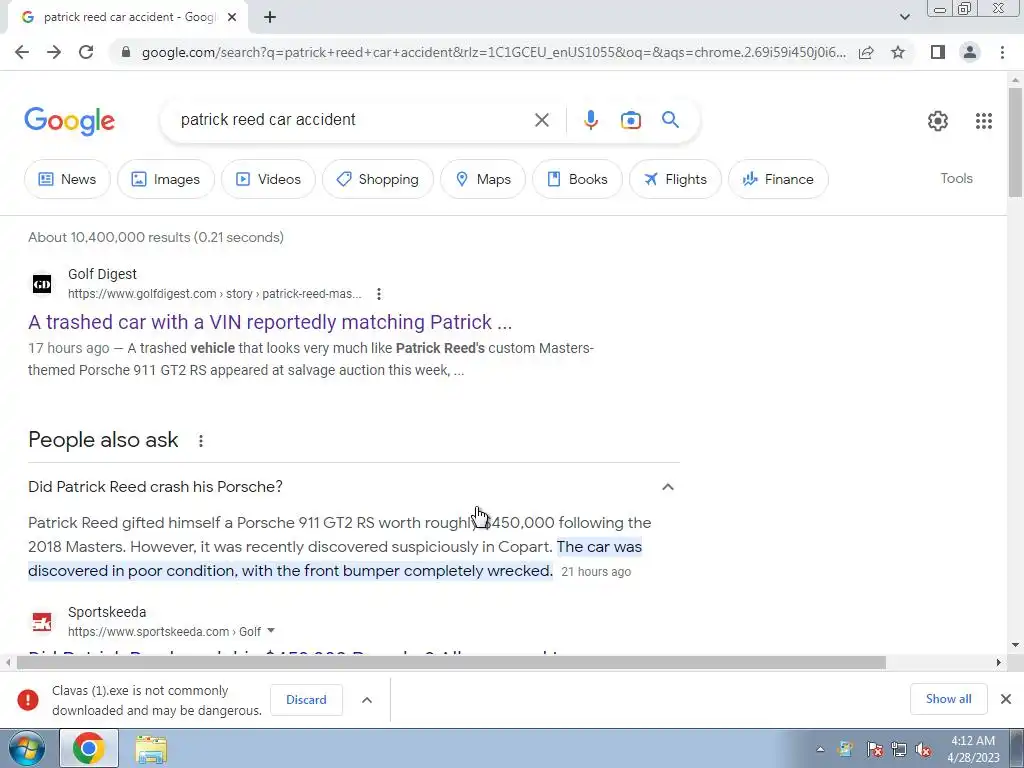Viewport: 1024px width, 768px height.
Task: Share this page using the share icon
Action: pos(867,52)
